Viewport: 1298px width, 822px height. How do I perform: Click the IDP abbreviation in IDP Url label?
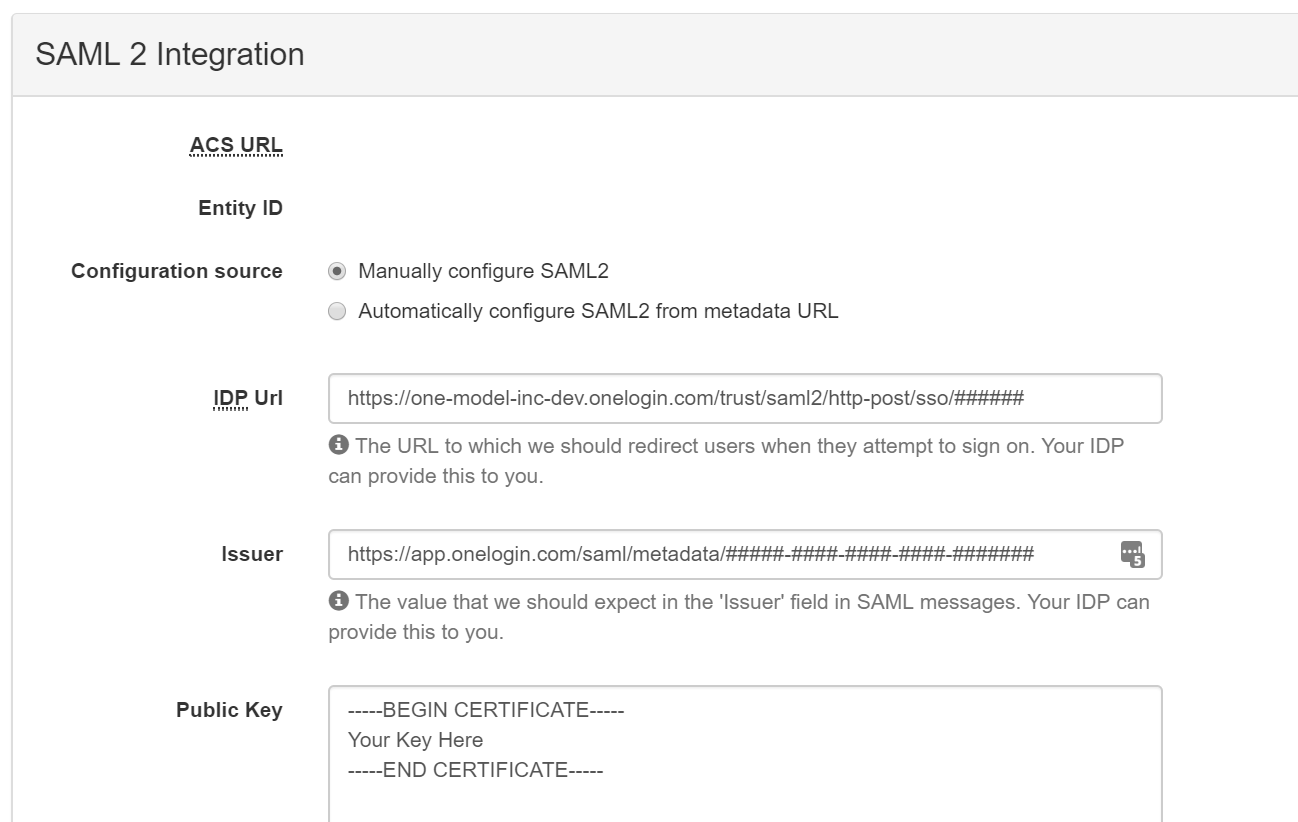tap(231, 398)
